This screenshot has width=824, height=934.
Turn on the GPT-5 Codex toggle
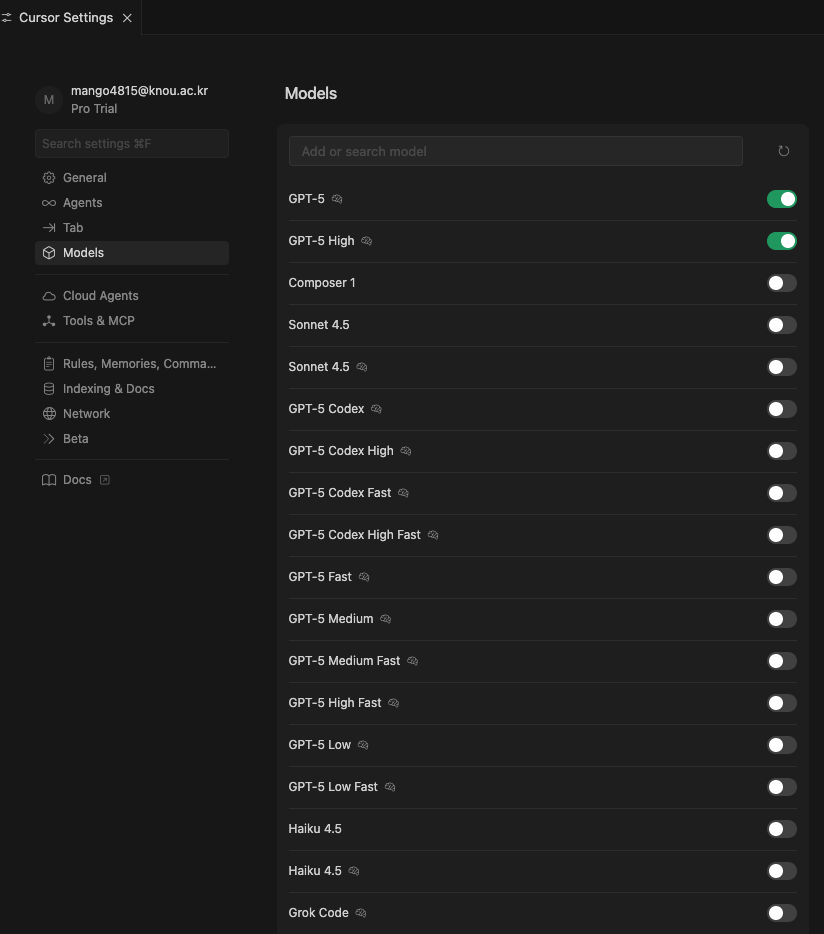coord(782,409)
